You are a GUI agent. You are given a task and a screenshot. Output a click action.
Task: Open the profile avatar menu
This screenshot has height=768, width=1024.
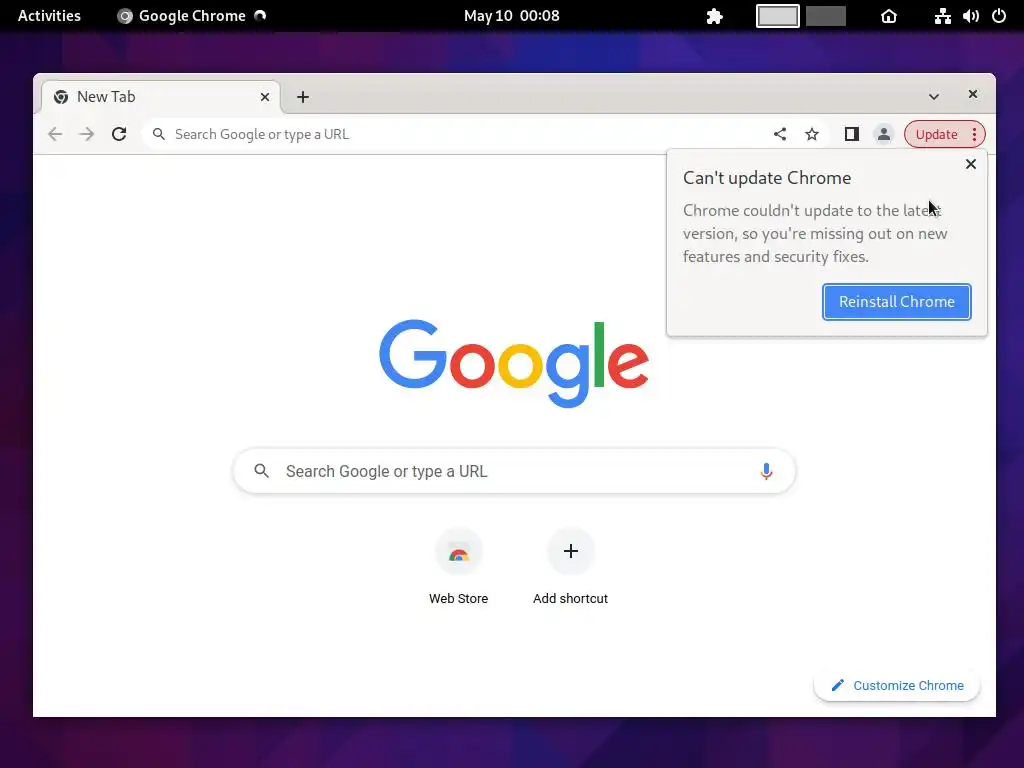884,135
